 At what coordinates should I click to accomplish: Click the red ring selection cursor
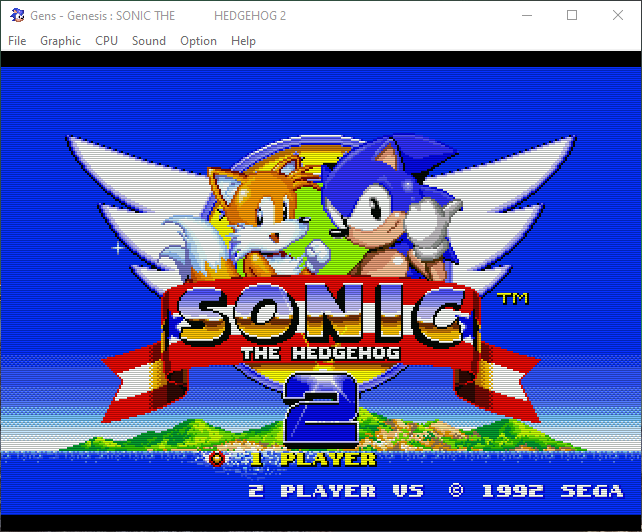click(217, 458)
